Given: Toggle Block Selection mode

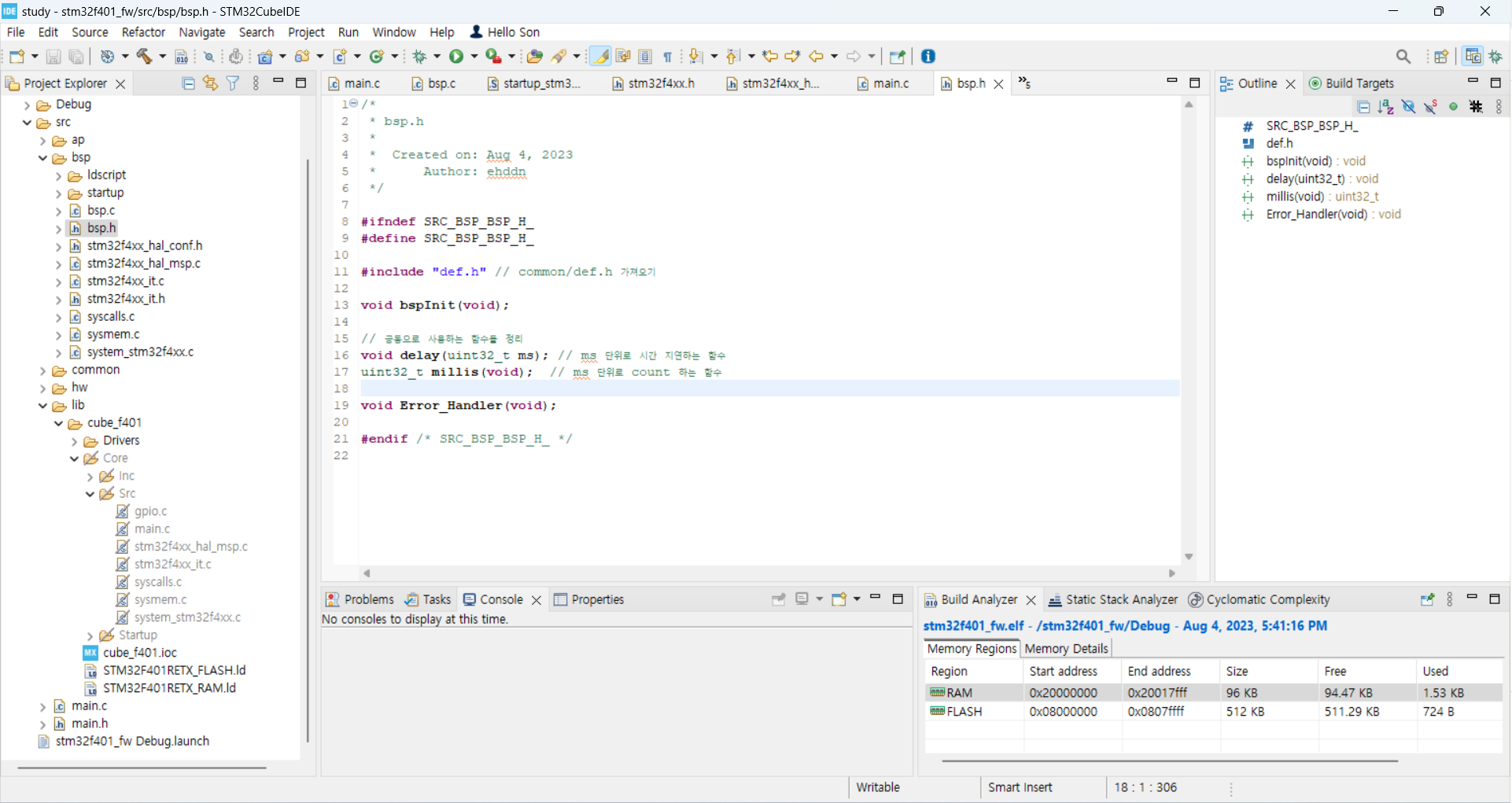Looking at the screenshot, I should [645, 56].
